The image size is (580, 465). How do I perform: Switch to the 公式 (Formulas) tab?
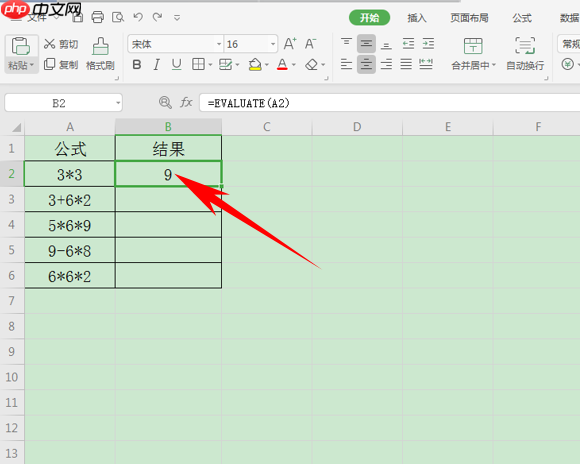522,17
